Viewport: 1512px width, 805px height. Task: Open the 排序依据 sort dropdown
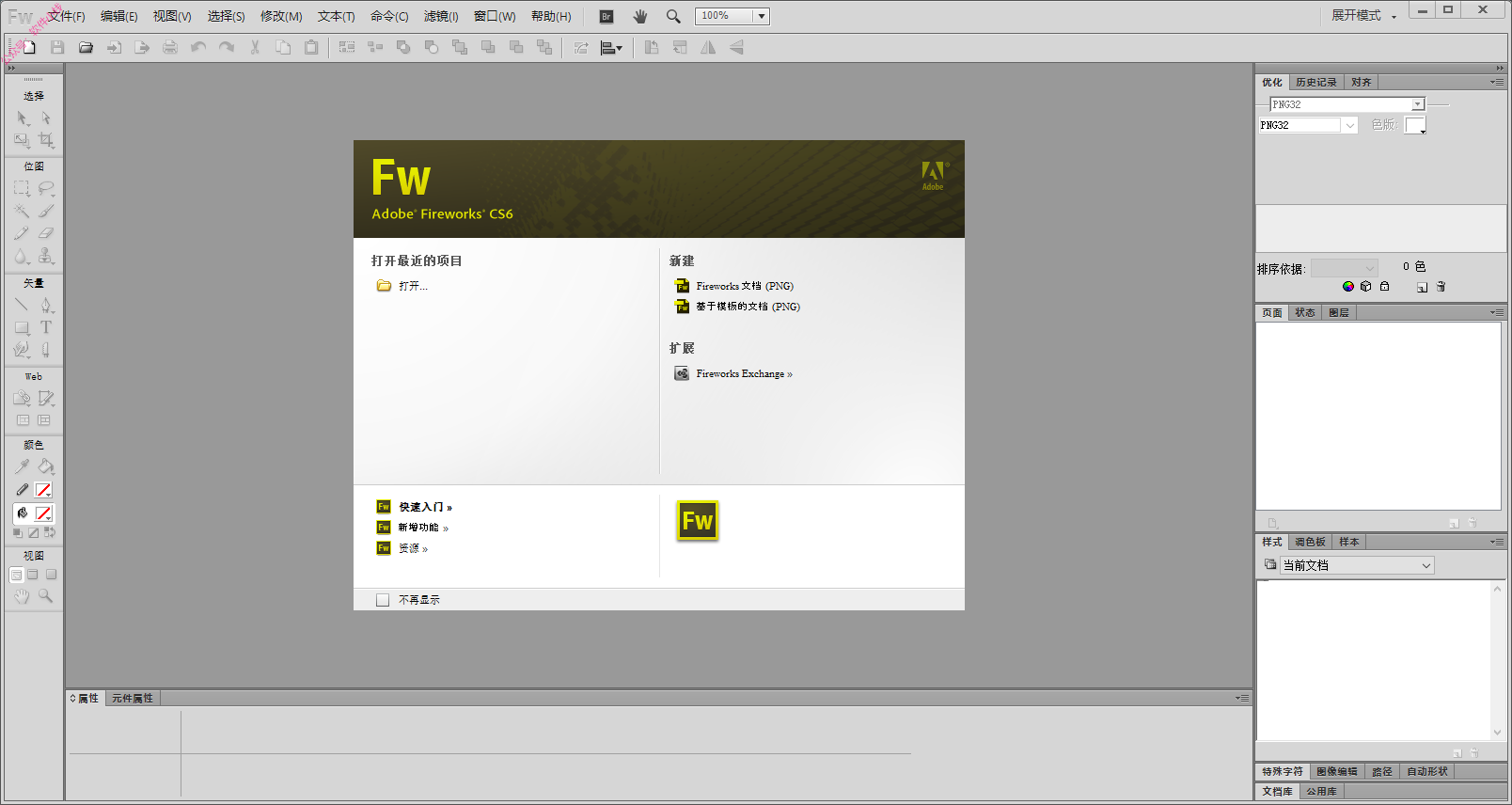point(1345,268)
